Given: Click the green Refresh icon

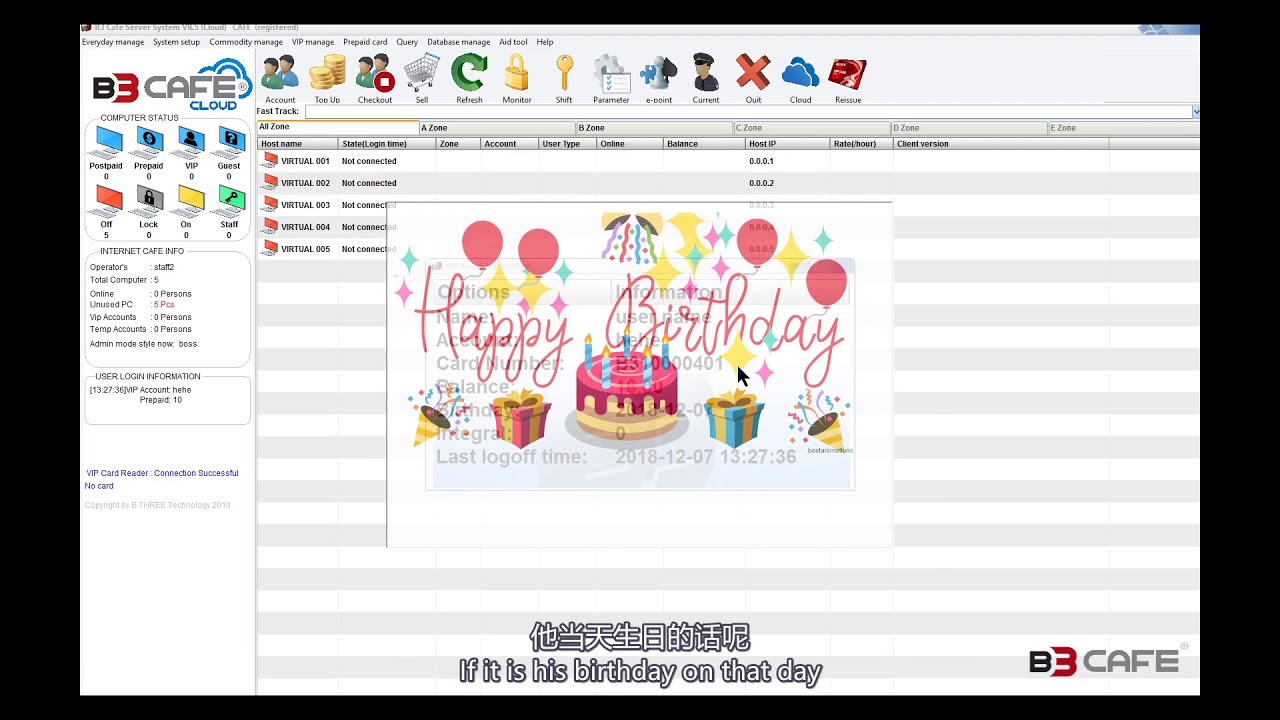Looking at the screenshot, I should point(469,78).
